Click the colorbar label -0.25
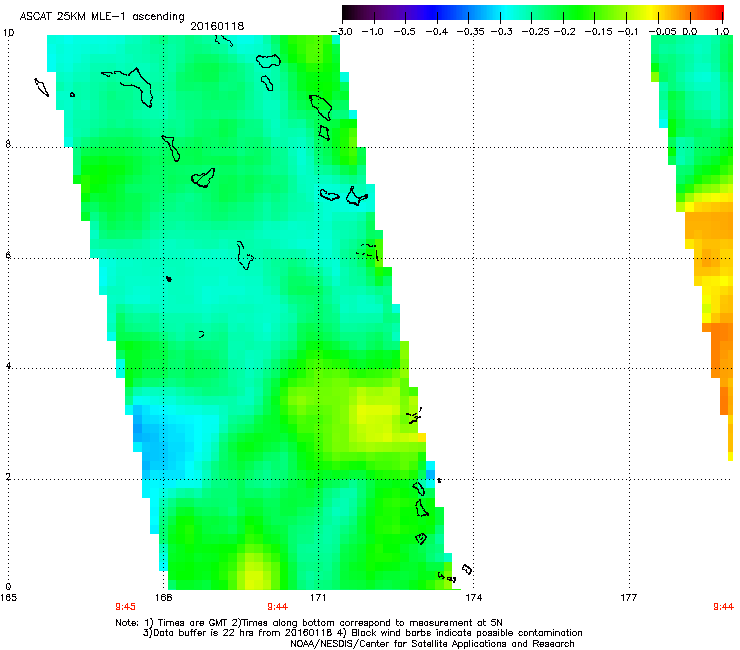This screenshot has height=650, width=740. click(x=535, y=32)
